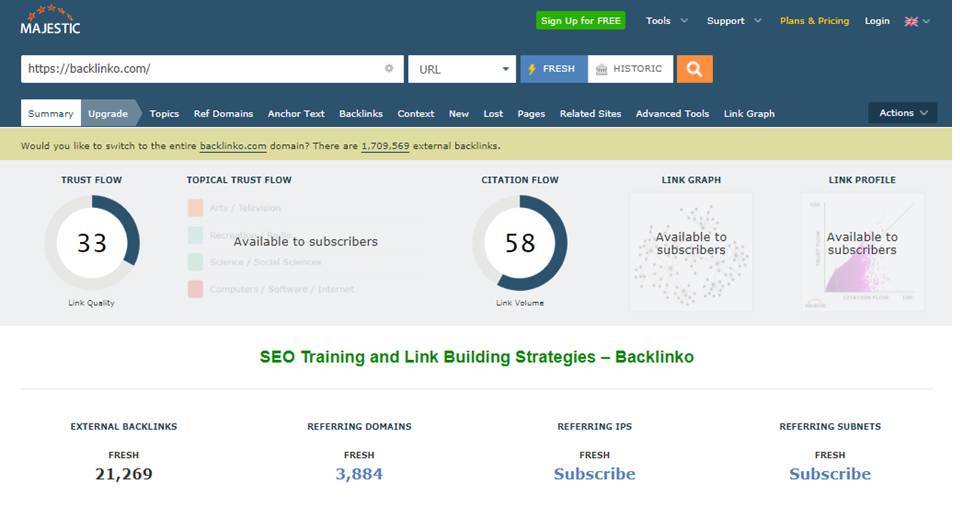Open the Link Graph tab
Viewport: 960px width, 506px height.
[x=749, y=113]
